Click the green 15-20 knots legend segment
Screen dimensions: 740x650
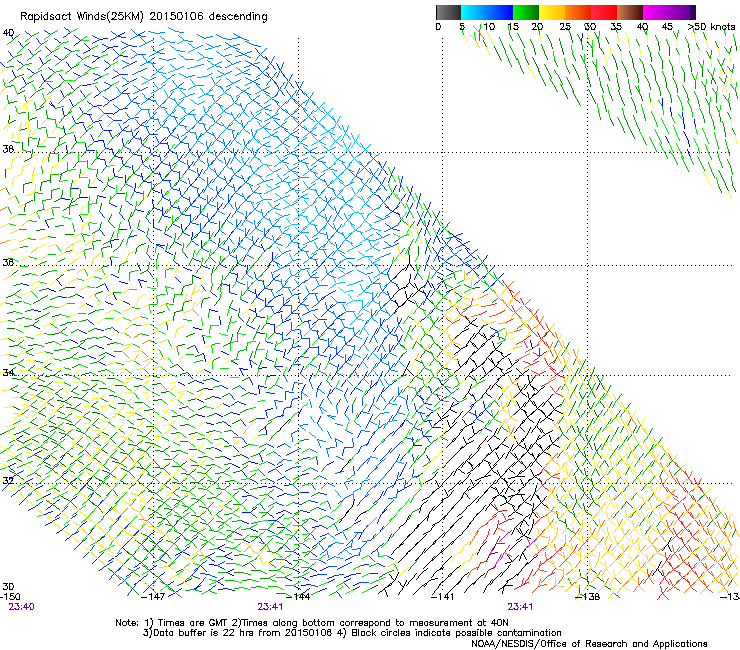526,12
